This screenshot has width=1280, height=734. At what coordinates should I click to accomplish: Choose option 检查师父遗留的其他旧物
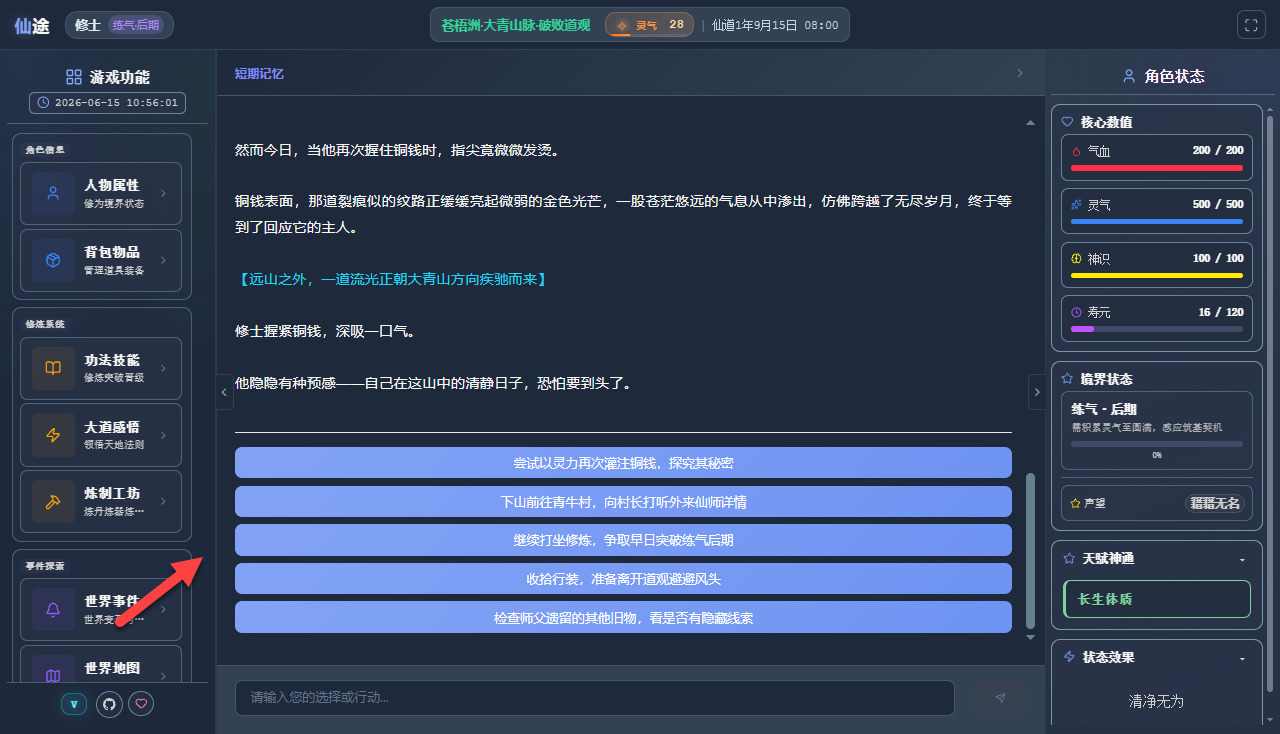623,618
